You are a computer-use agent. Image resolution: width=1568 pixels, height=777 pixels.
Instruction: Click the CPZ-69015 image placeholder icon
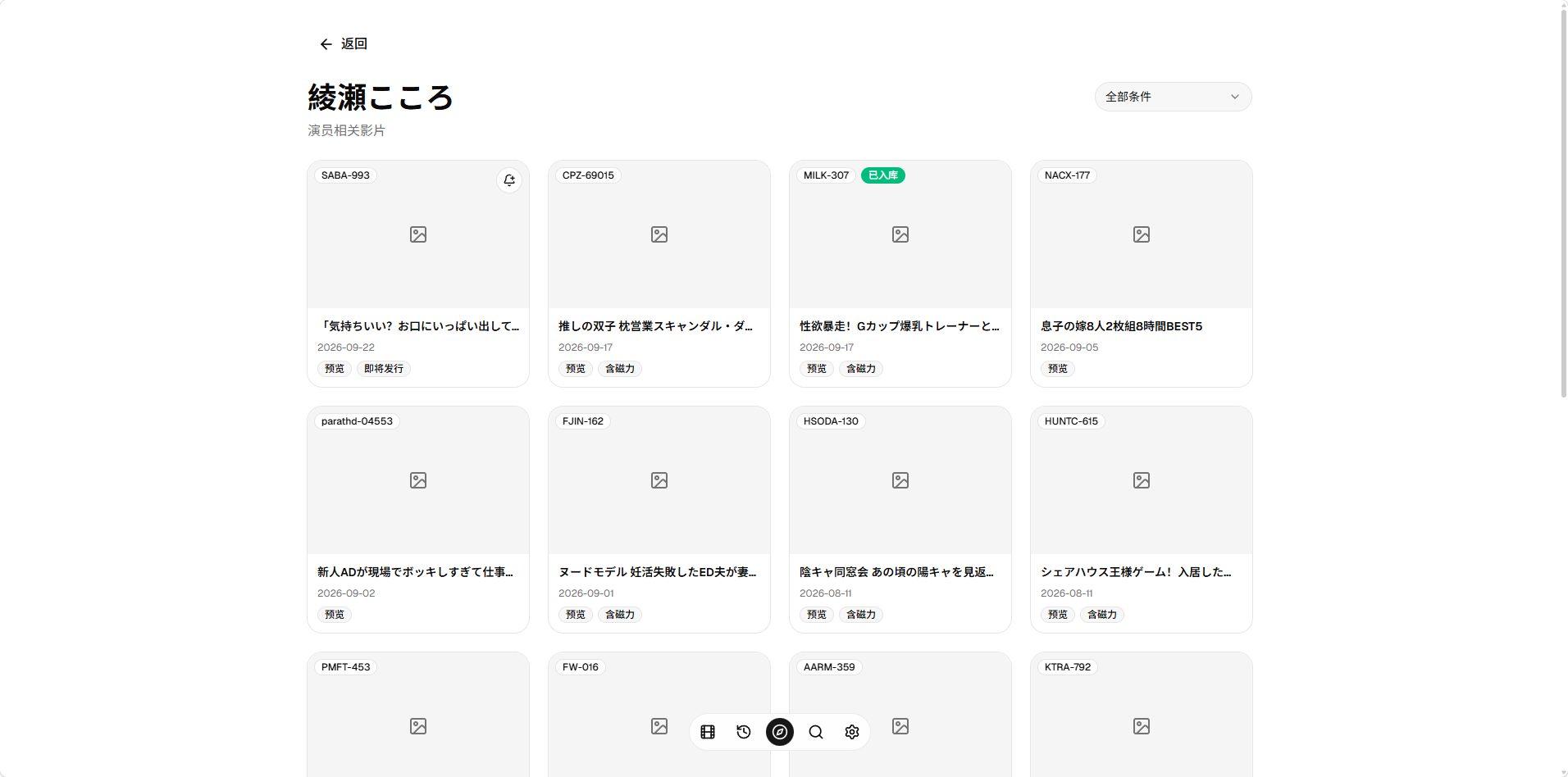659,234
